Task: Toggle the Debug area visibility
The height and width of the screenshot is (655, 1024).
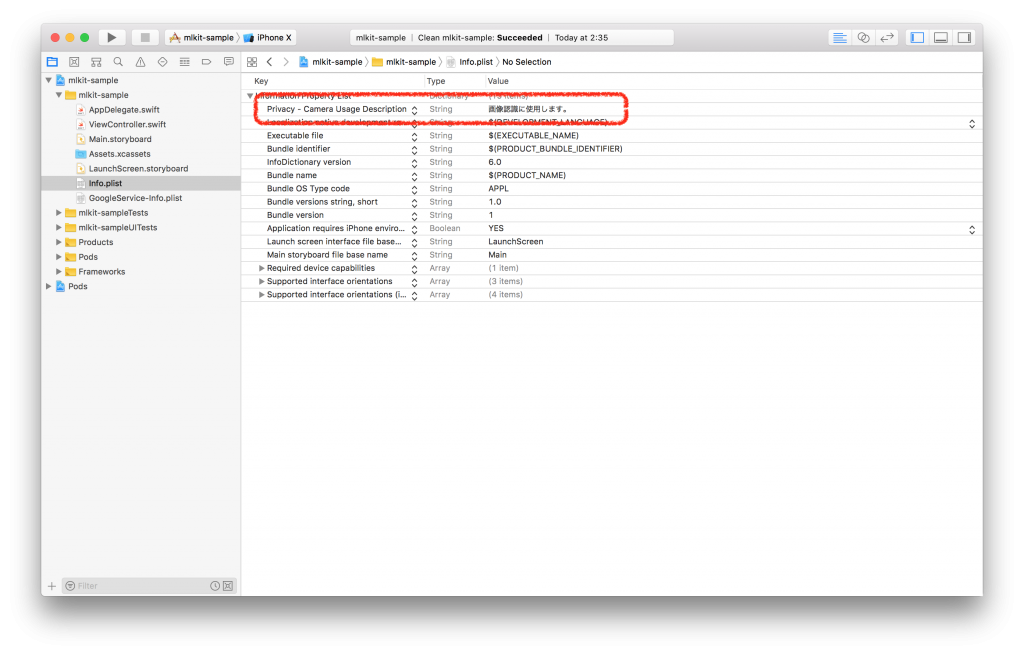Action: pos(941,38)
